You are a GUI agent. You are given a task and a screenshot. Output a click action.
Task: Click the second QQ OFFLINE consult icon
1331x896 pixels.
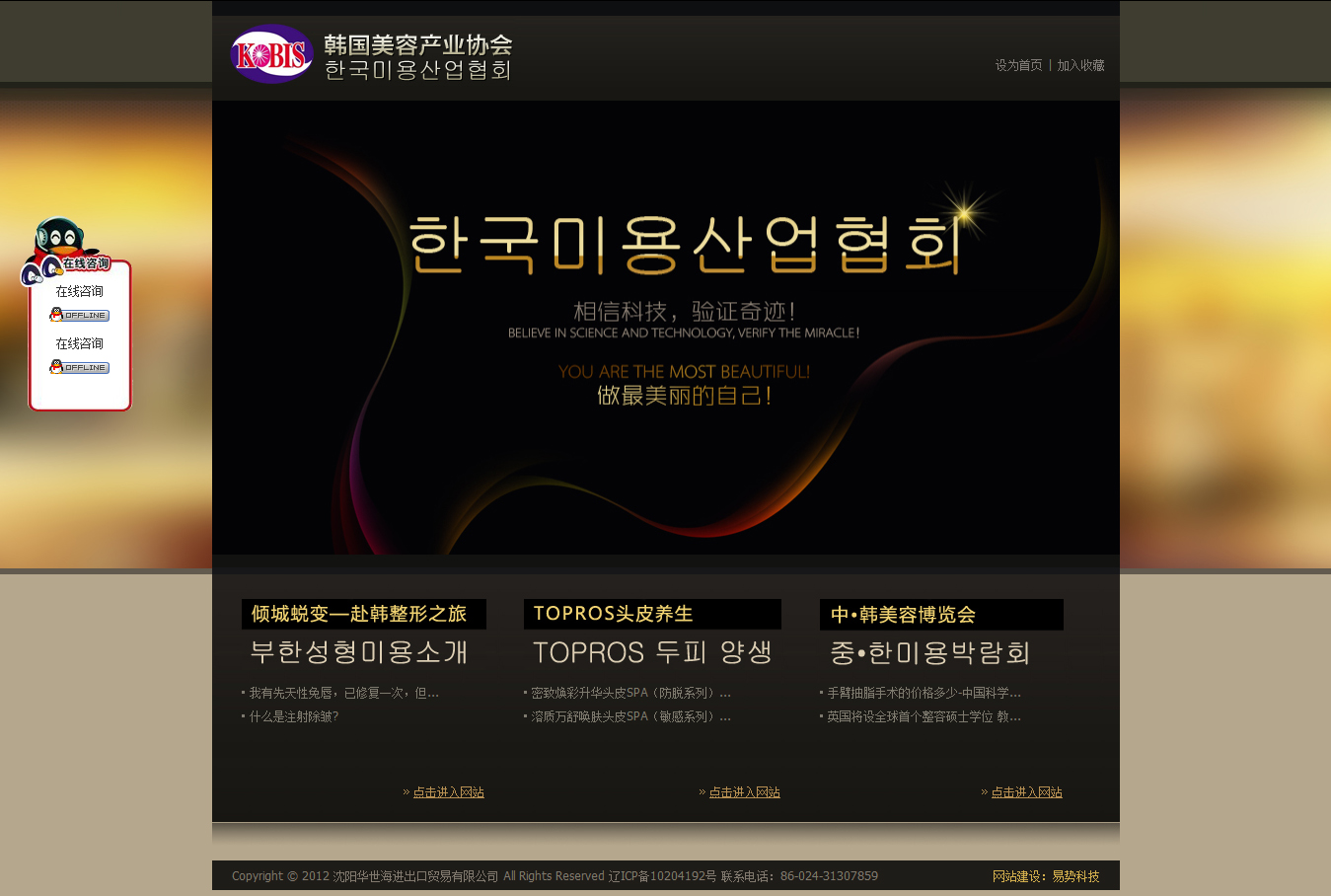tap(79, 367)
